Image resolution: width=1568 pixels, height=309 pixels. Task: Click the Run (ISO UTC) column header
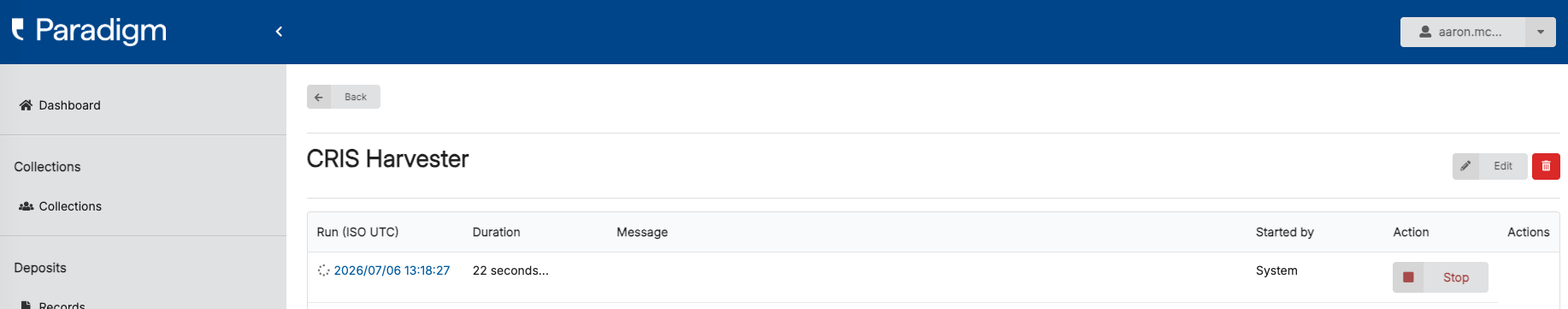pos(357,232)
